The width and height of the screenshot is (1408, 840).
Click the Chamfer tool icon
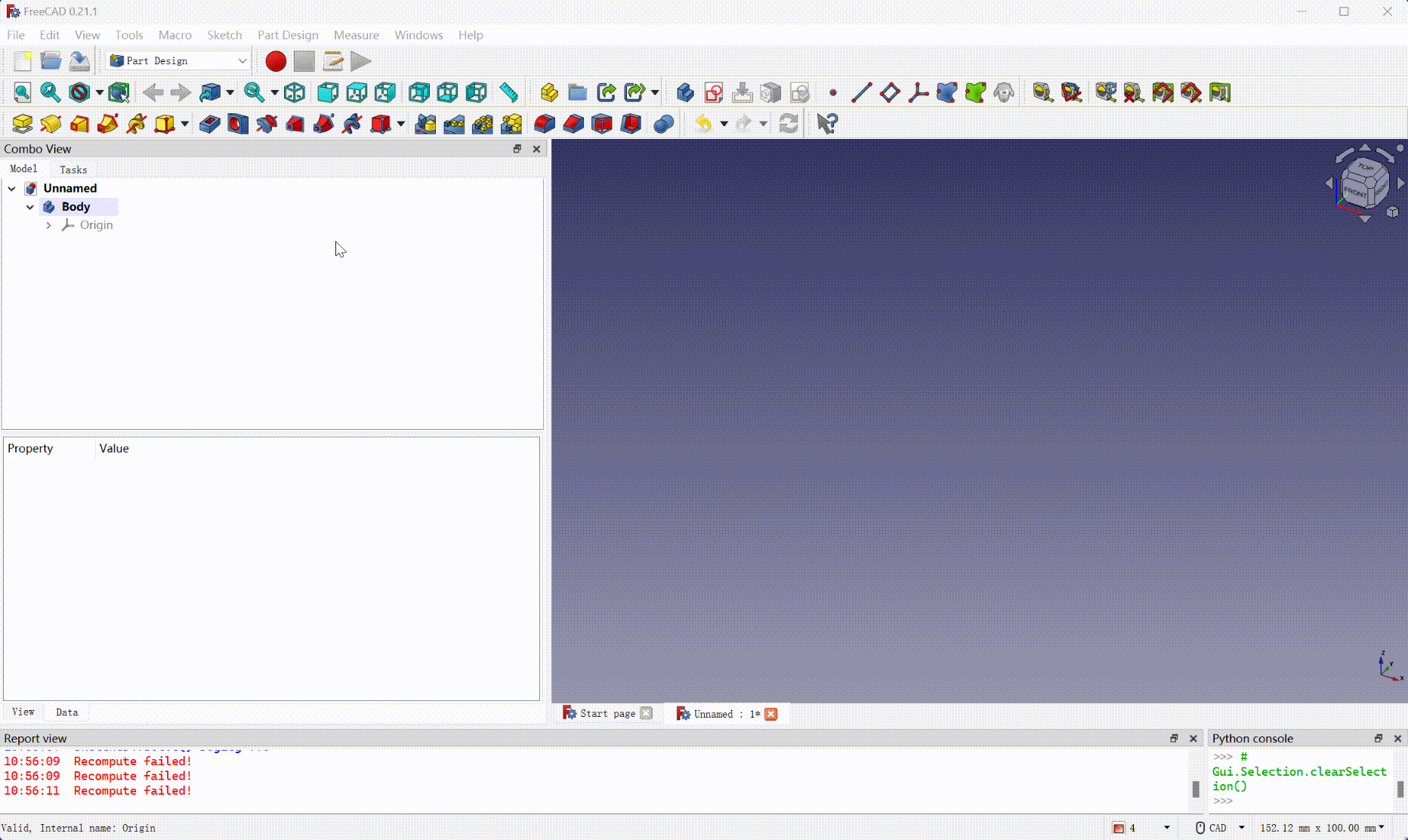pyautogui.click(x=573, y=124)
